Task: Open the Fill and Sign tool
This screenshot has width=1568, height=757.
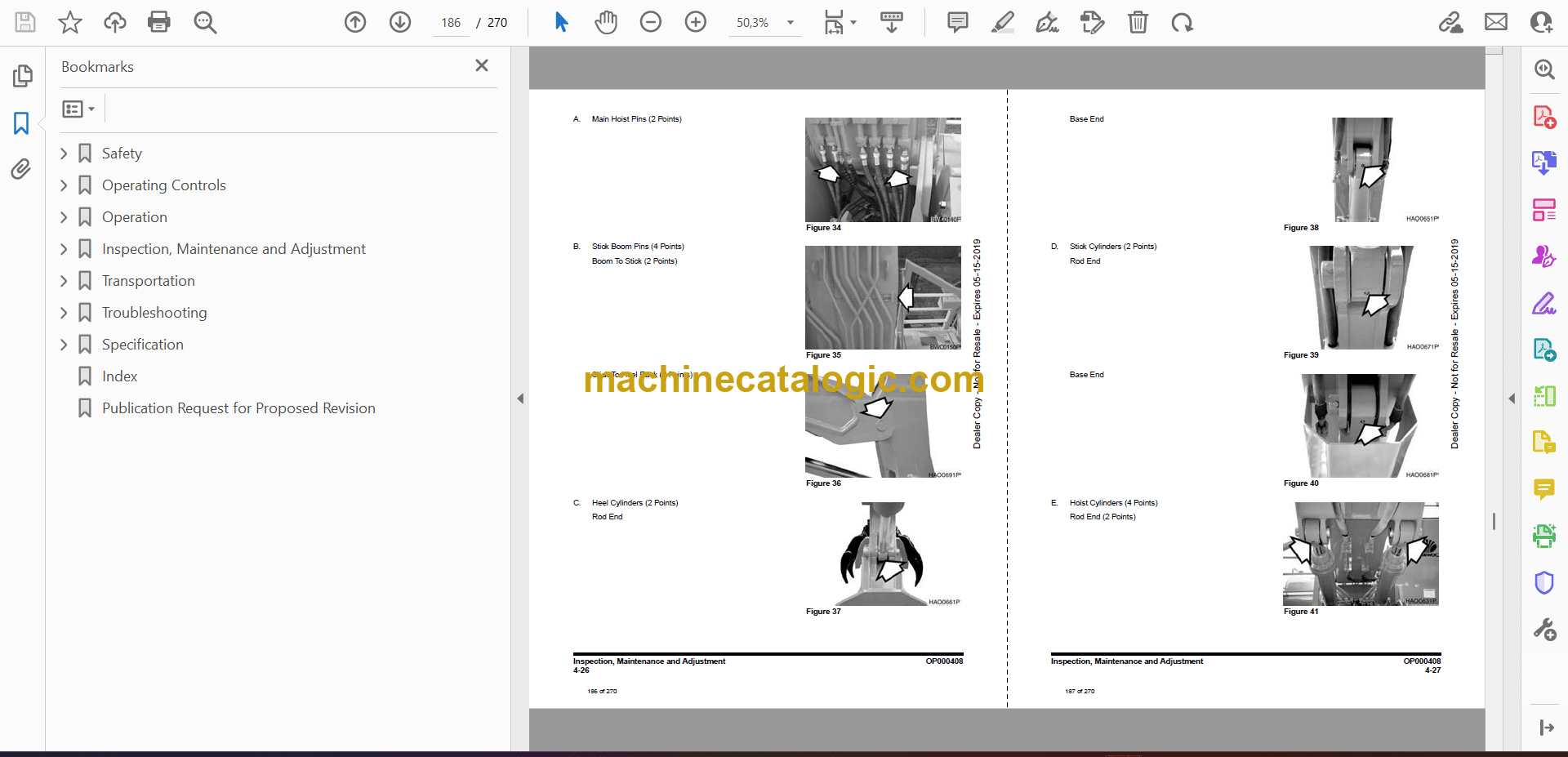Action: coord(1544,304)
